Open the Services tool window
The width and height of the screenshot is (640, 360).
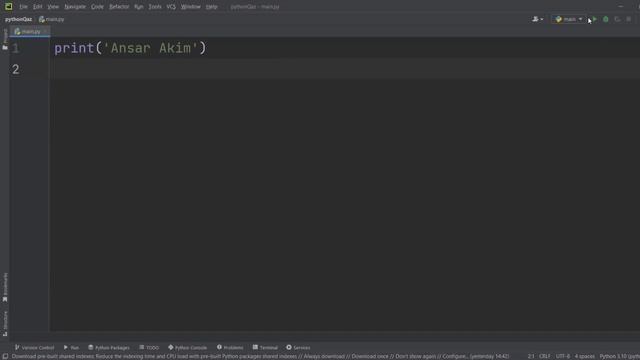pos(298,347)
